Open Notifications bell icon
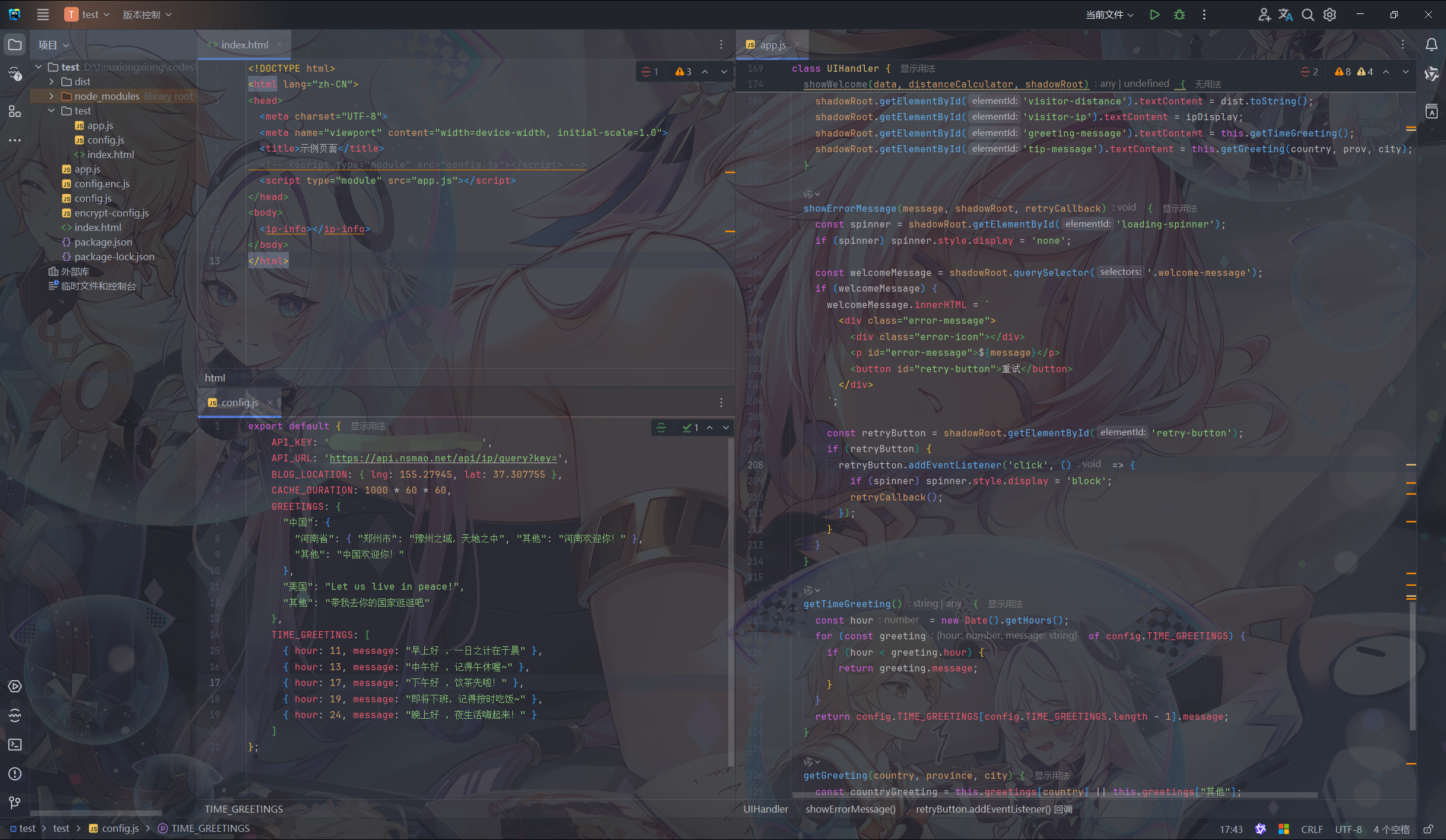This screenshot has height=840, width=1446. click(x=1431, y=45)
